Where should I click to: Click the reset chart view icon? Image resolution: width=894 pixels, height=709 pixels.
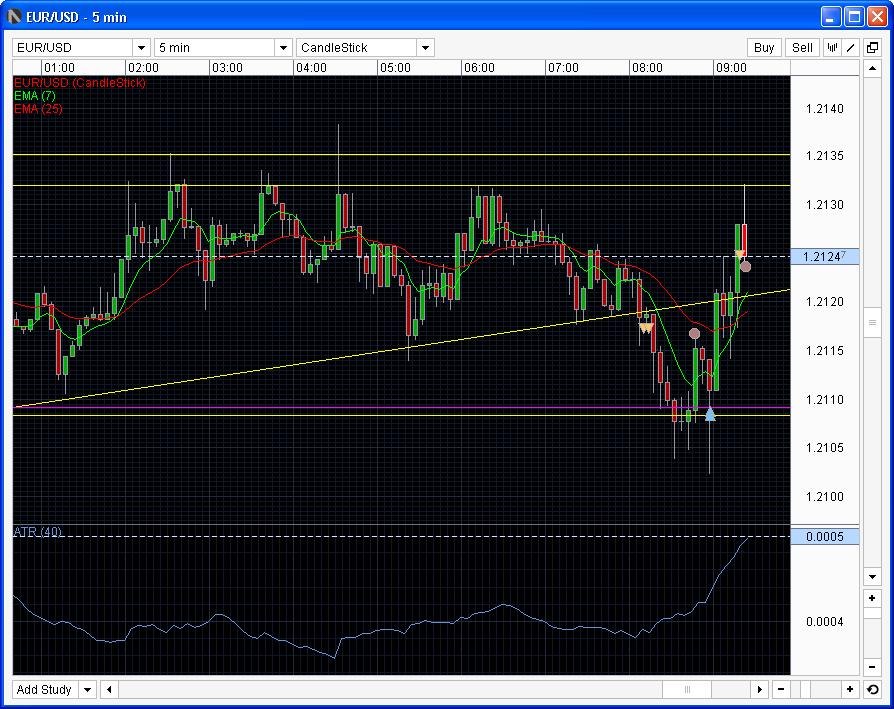click(872, 690)
